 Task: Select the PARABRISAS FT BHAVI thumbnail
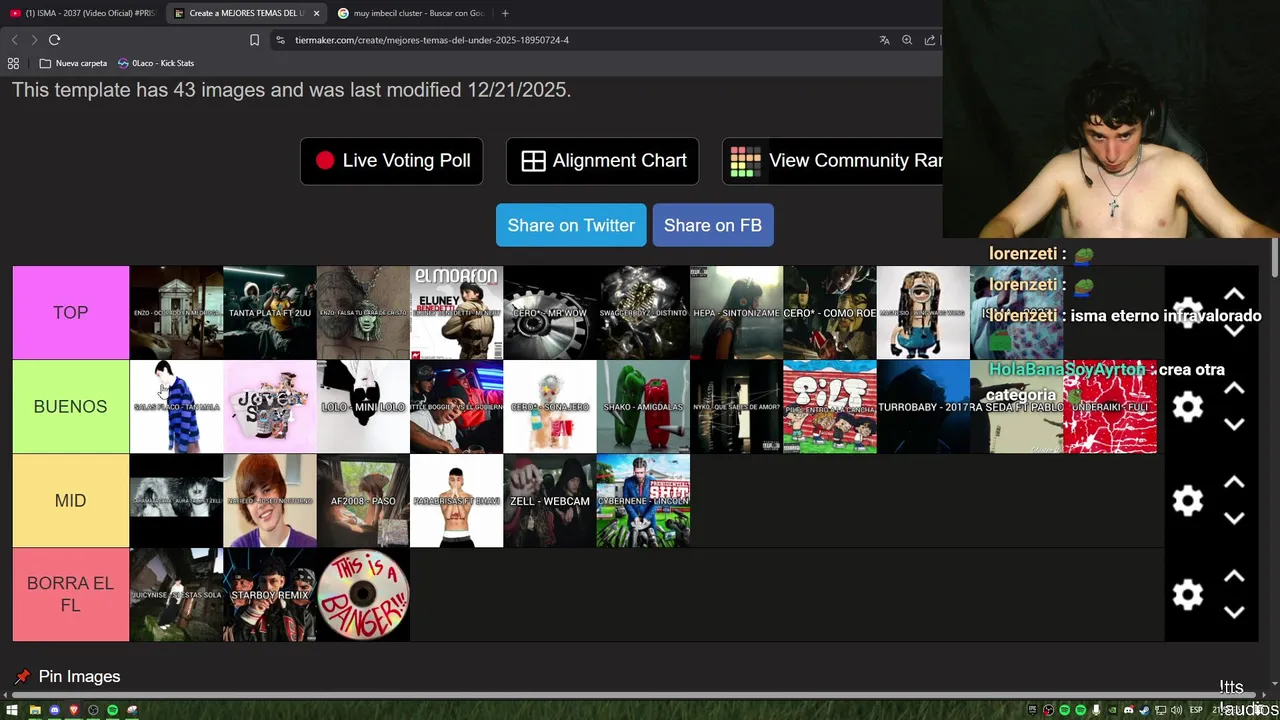[x=456, y=501]
